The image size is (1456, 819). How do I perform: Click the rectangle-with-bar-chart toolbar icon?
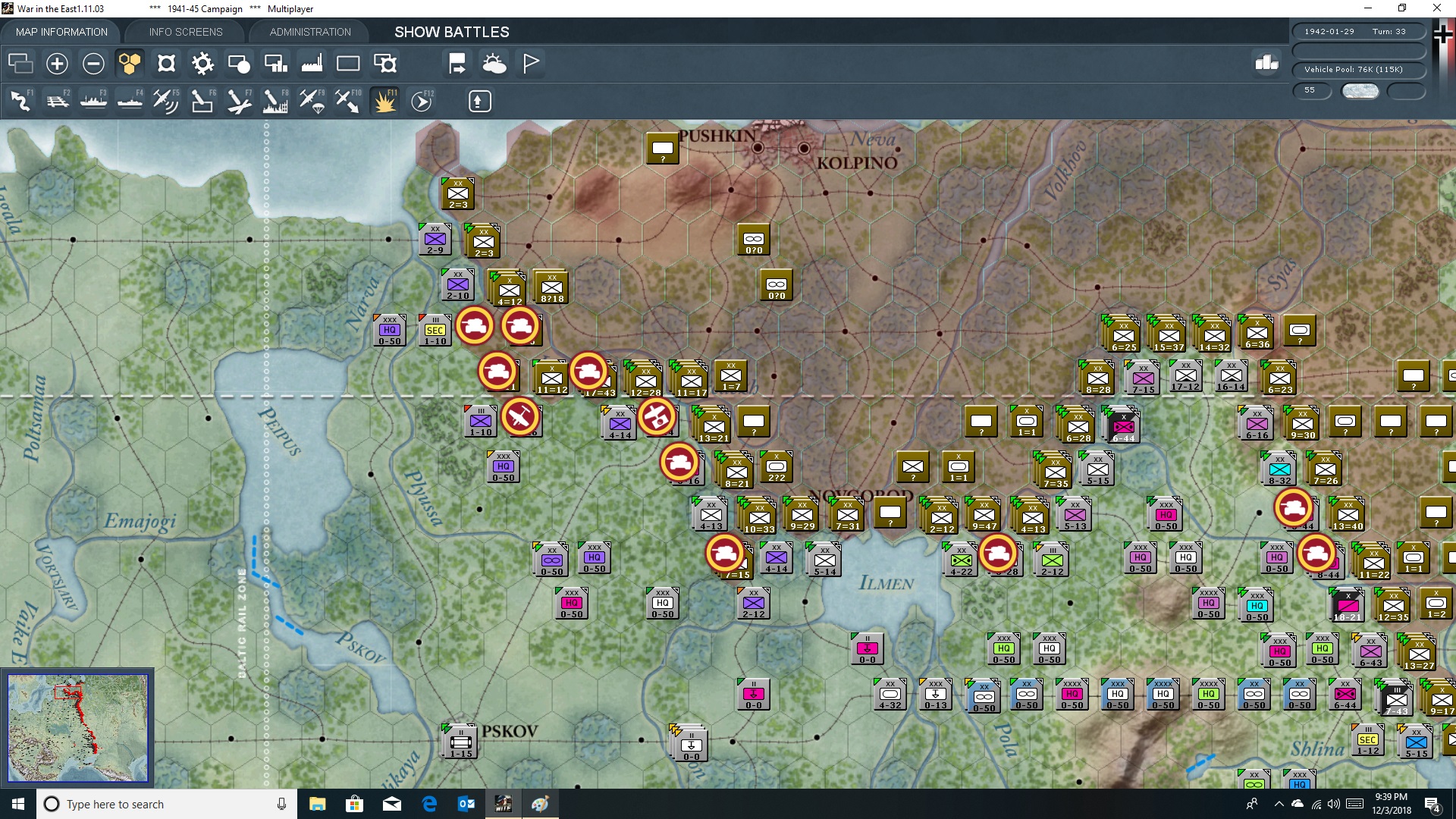point(275,64)
